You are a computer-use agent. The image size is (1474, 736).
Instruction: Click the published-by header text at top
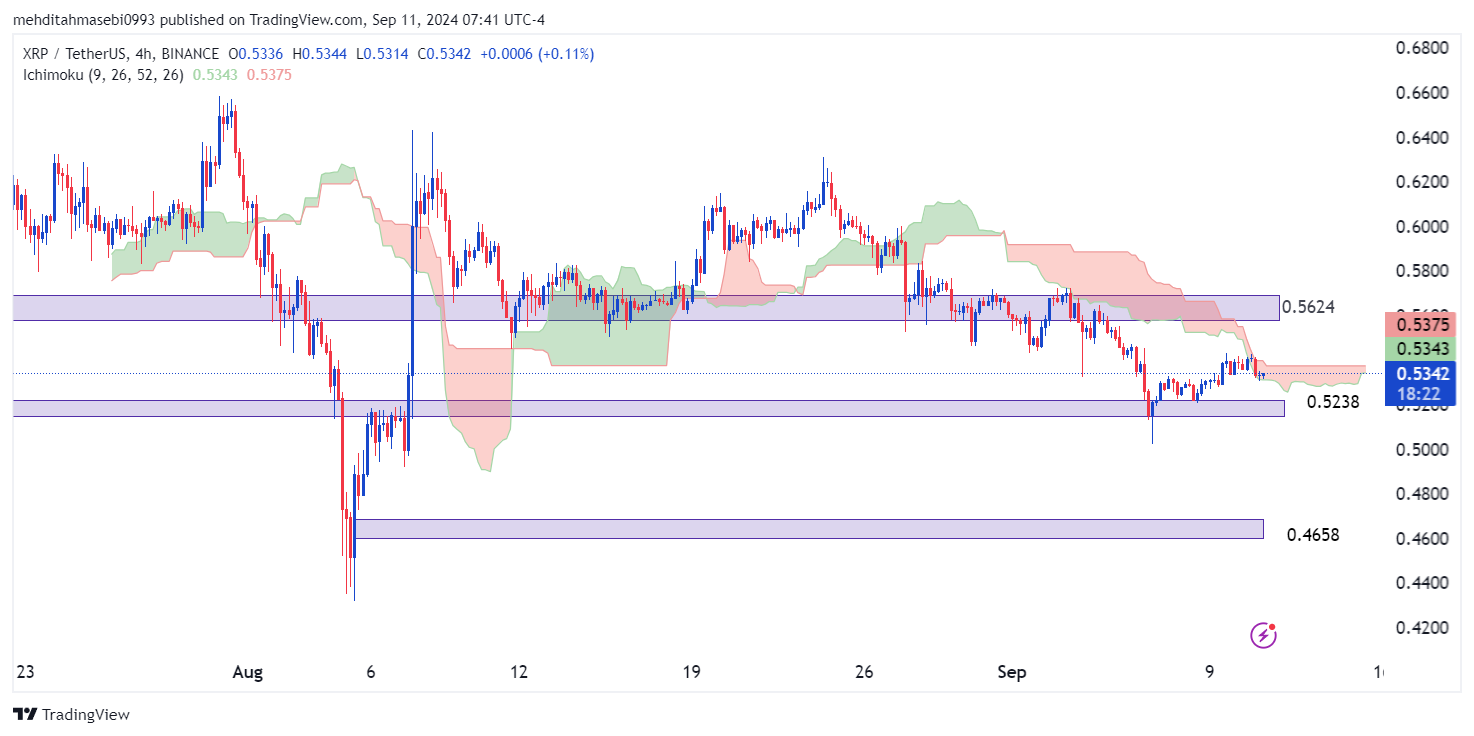279,20
